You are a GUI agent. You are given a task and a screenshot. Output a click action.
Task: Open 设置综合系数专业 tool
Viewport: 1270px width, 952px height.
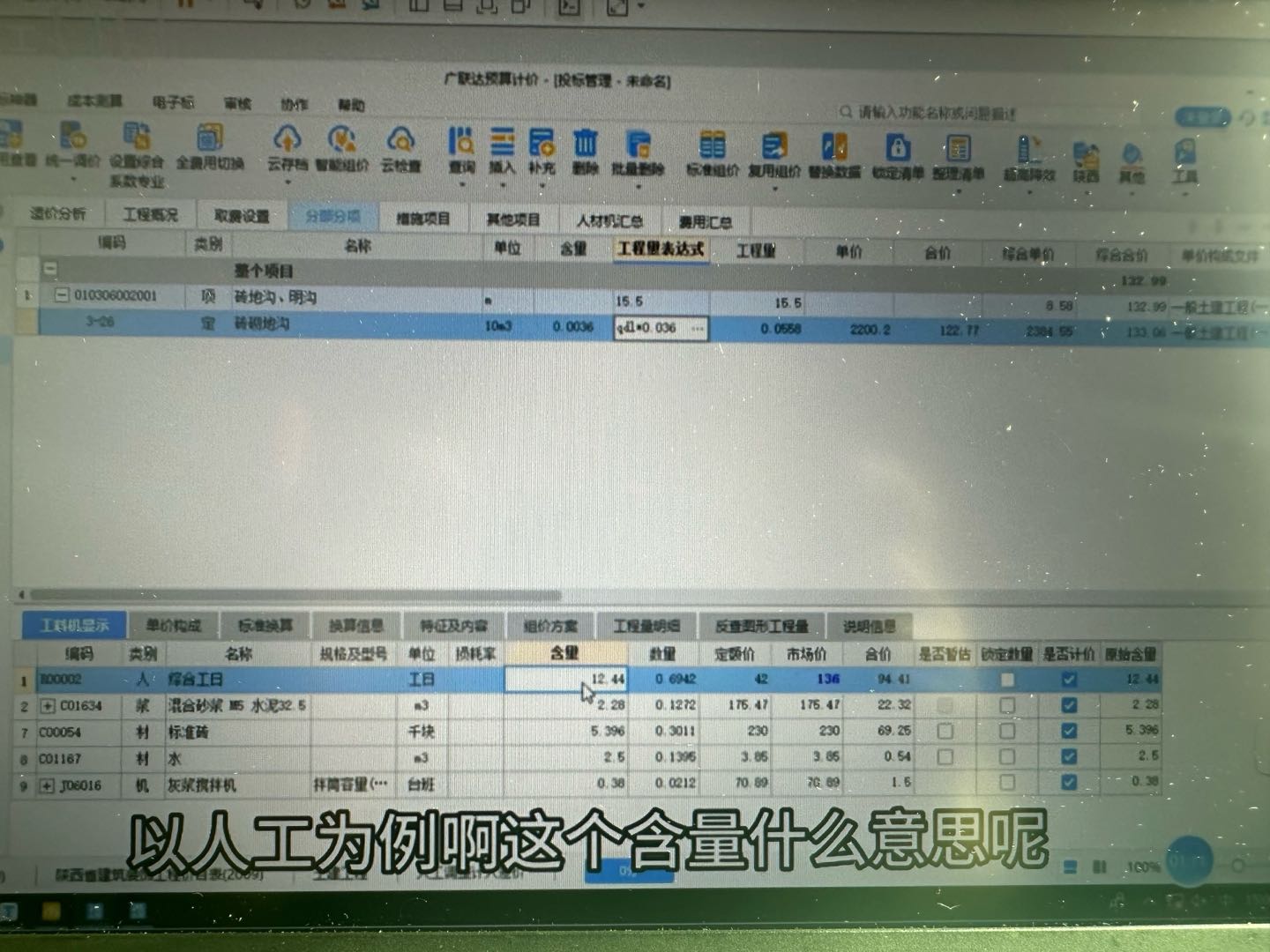[137, 137]
